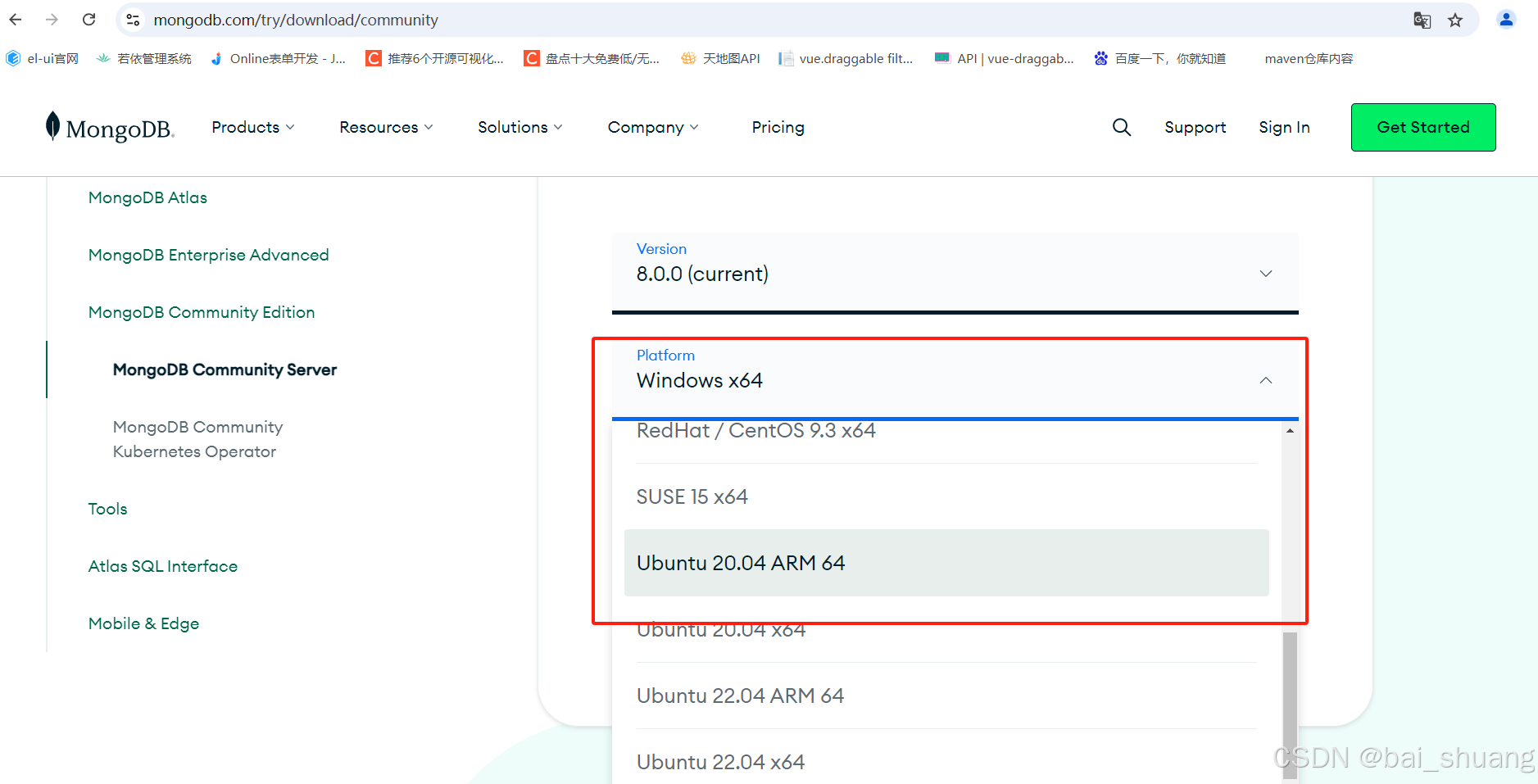Image resolution: width=1538 pixels, height=784 pixels.
Task: Open site information icon in the address bar
Action: [133, 20]
